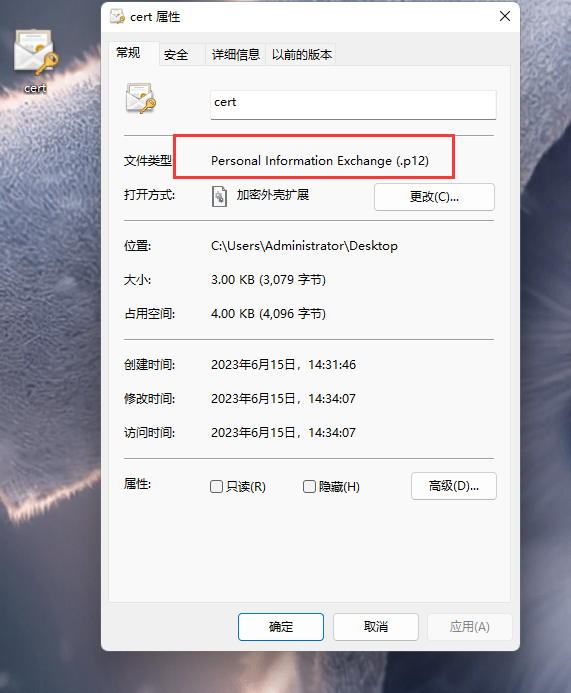Click the disabled 应用(A) button
Viewport: 571px width, 693px height.
469,627
